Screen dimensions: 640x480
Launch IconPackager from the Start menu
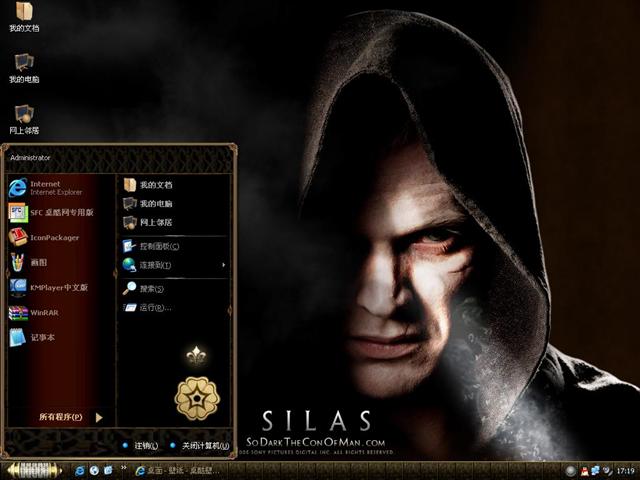pyautogui.click(x=59, y=238)
